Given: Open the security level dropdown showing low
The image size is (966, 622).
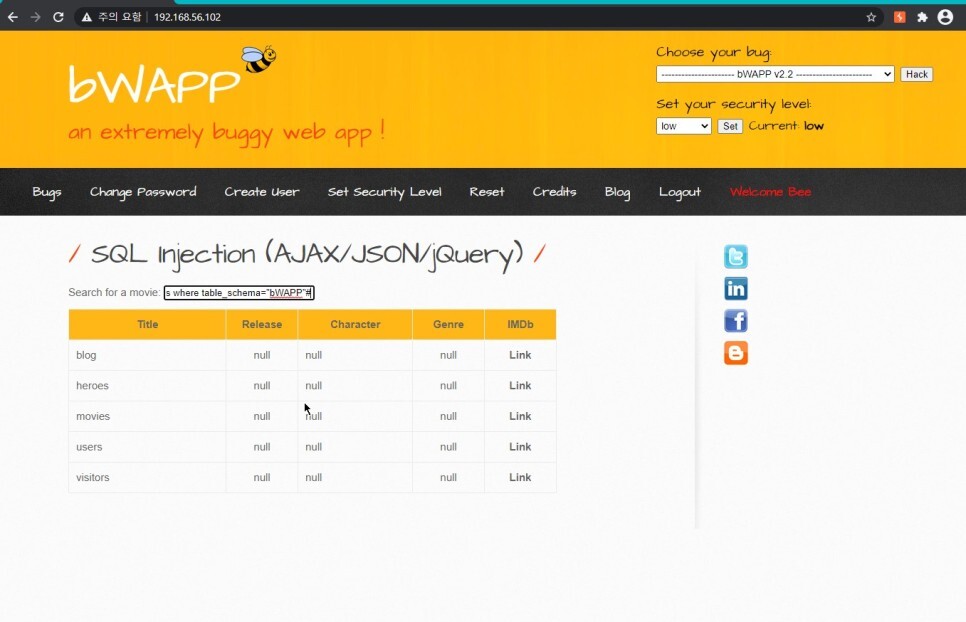Looking at the screenshot, I should click(683, 126).
